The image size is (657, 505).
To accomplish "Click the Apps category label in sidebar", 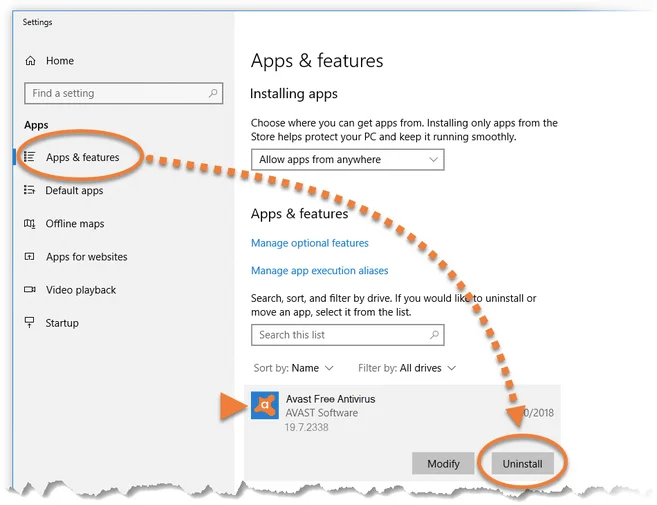I will 36,125.
